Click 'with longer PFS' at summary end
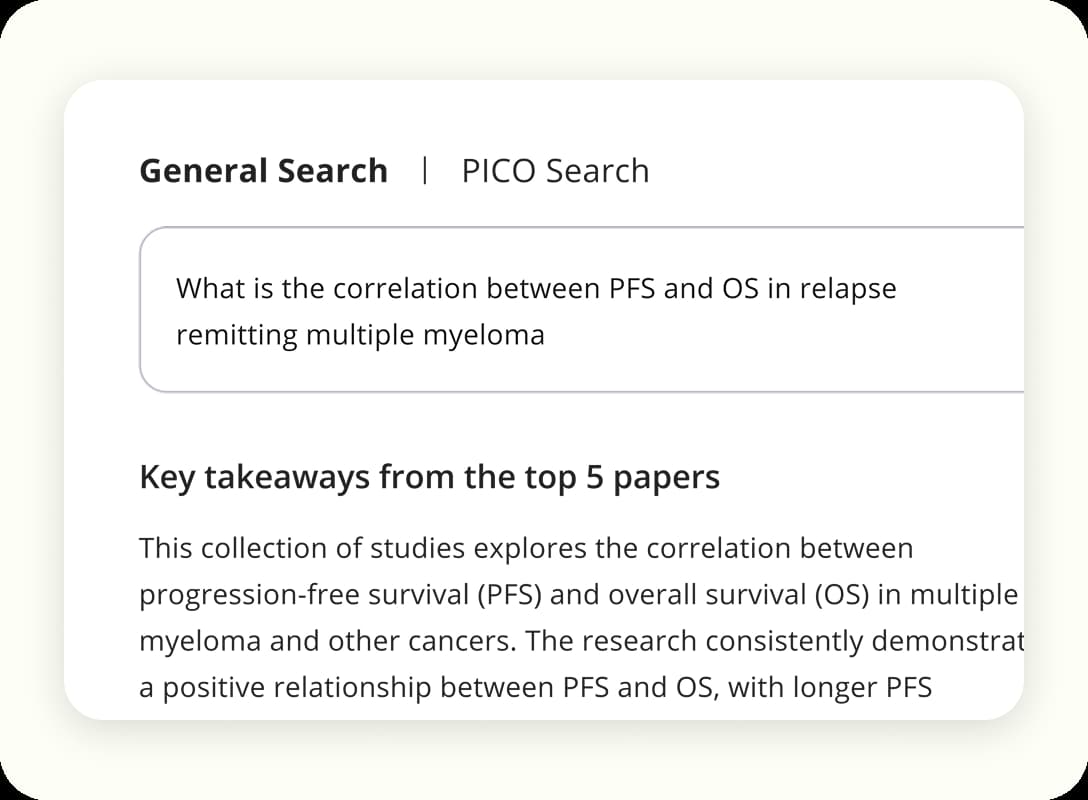This screenshot has height=800, width=1088. pyautogui.click(x=830, y=688)
